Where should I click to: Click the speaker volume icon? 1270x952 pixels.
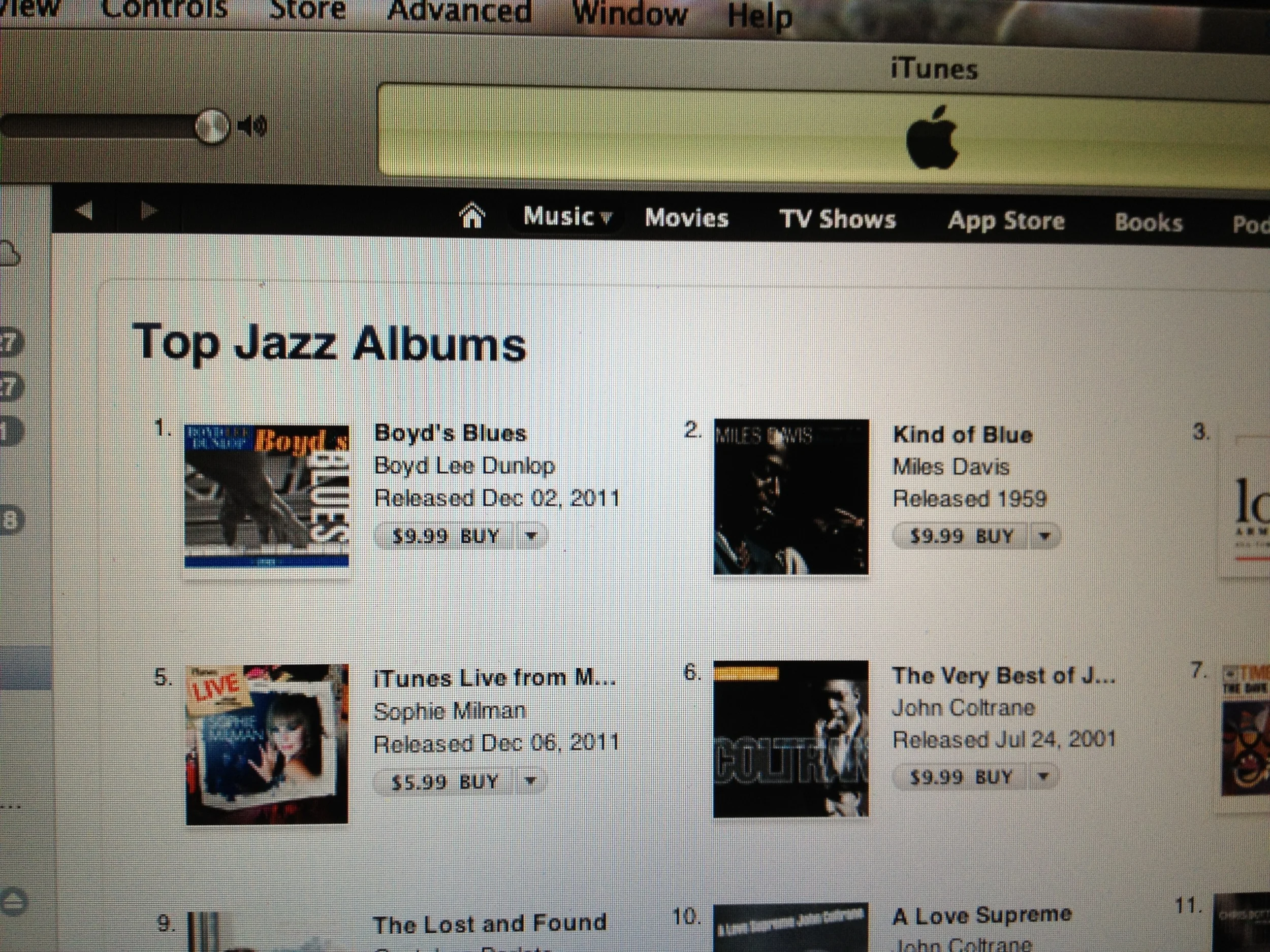[252, 126]
